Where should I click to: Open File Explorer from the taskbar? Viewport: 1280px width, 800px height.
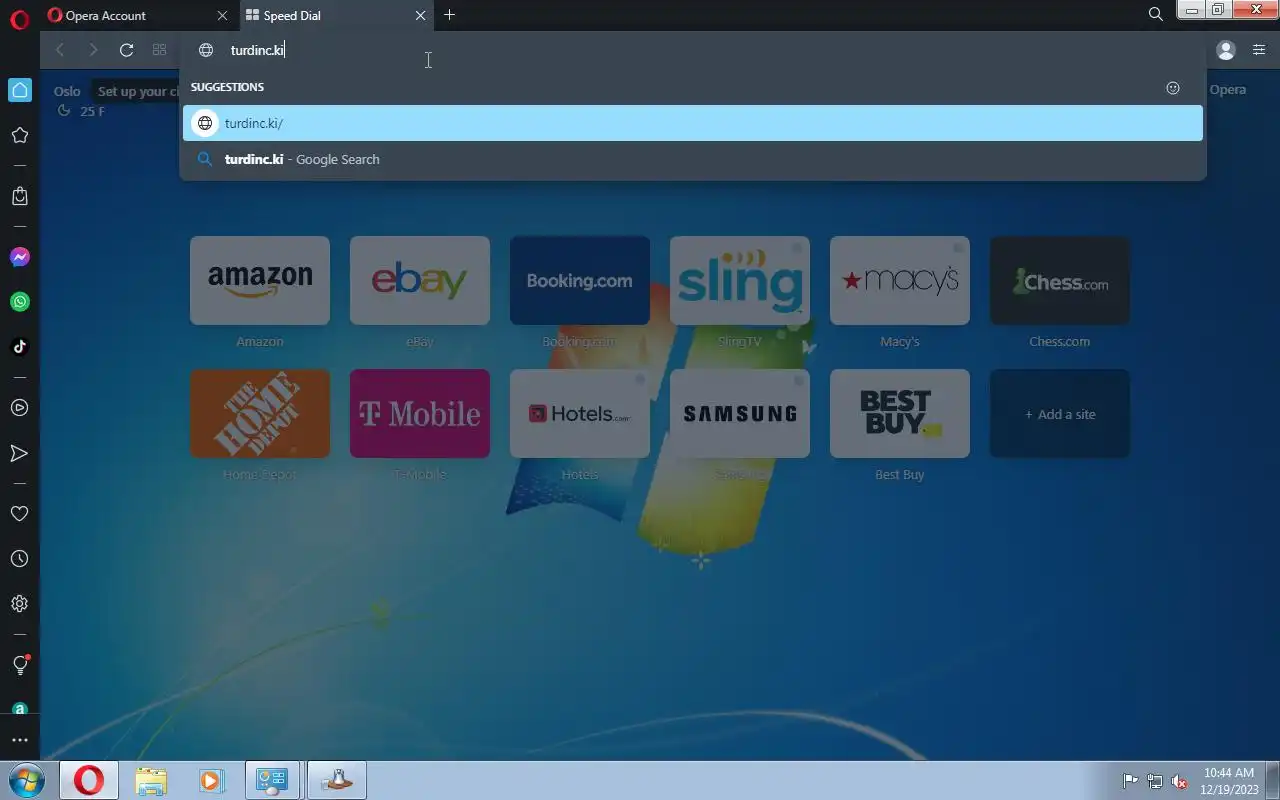click(x=151, y=780)
